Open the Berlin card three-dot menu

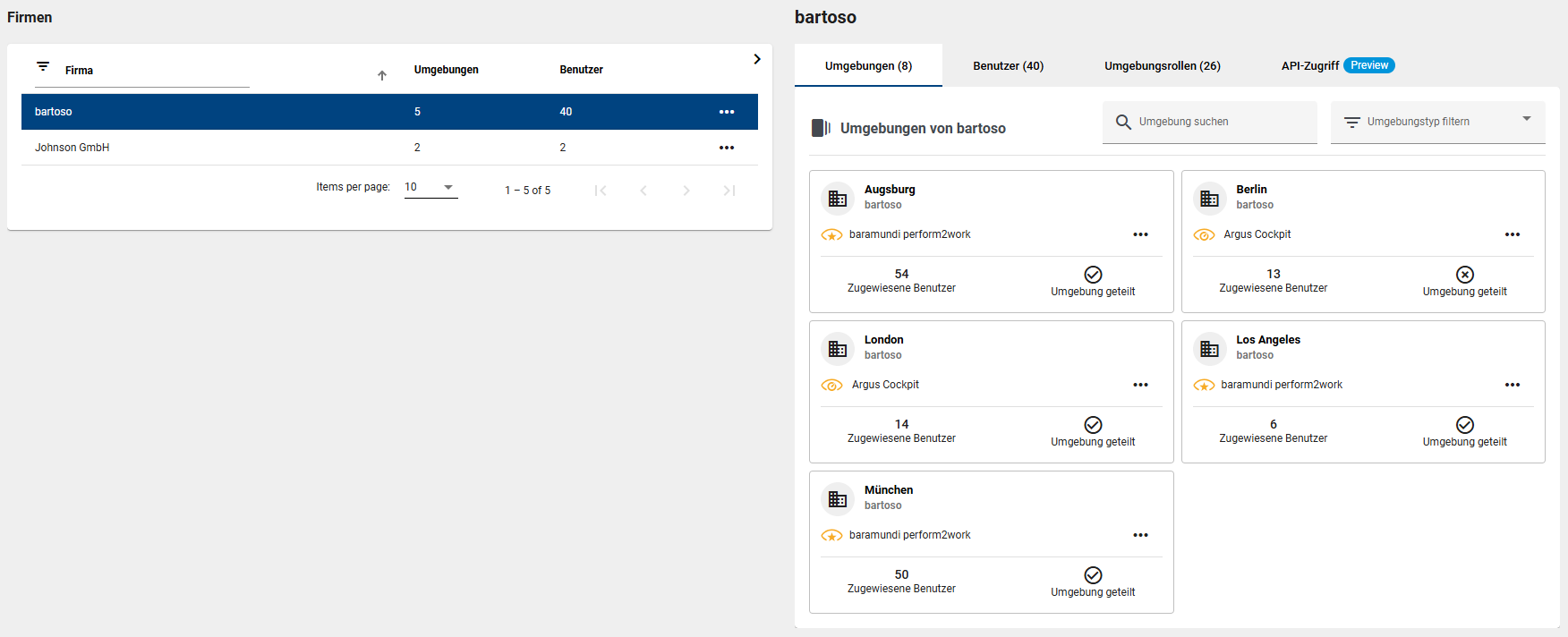point(1512,234)
